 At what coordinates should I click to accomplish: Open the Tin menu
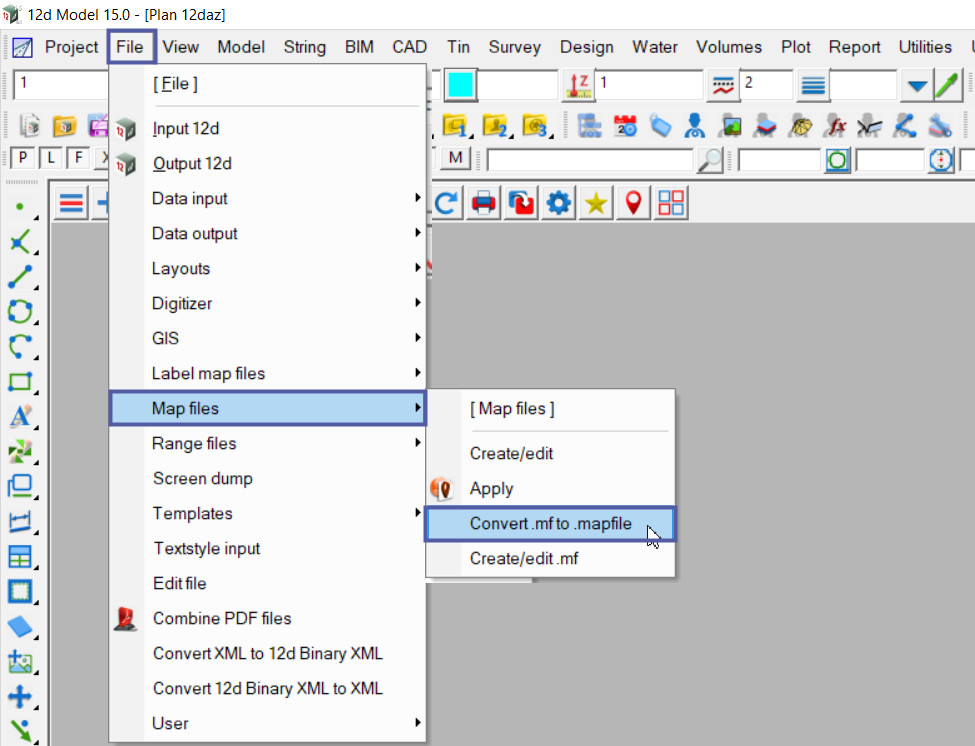(x=458, y=47)
